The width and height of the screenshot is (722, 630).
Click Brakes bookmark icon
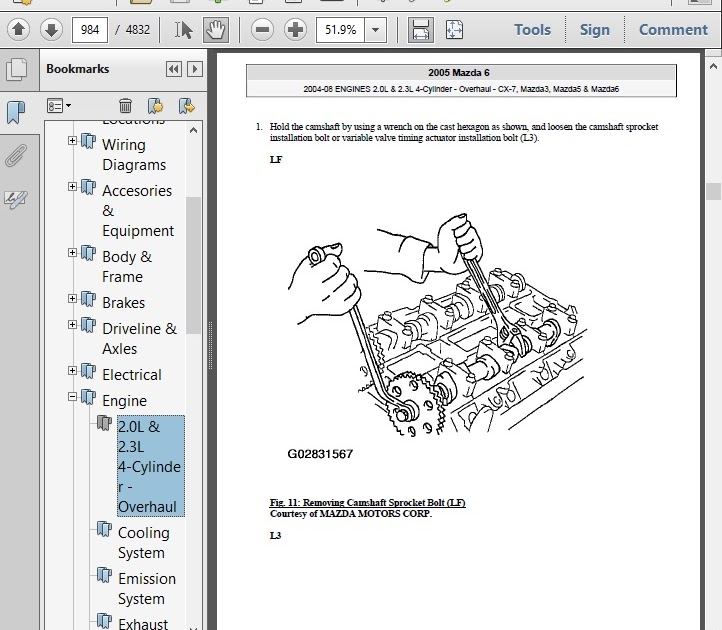(x=88, y=299)
